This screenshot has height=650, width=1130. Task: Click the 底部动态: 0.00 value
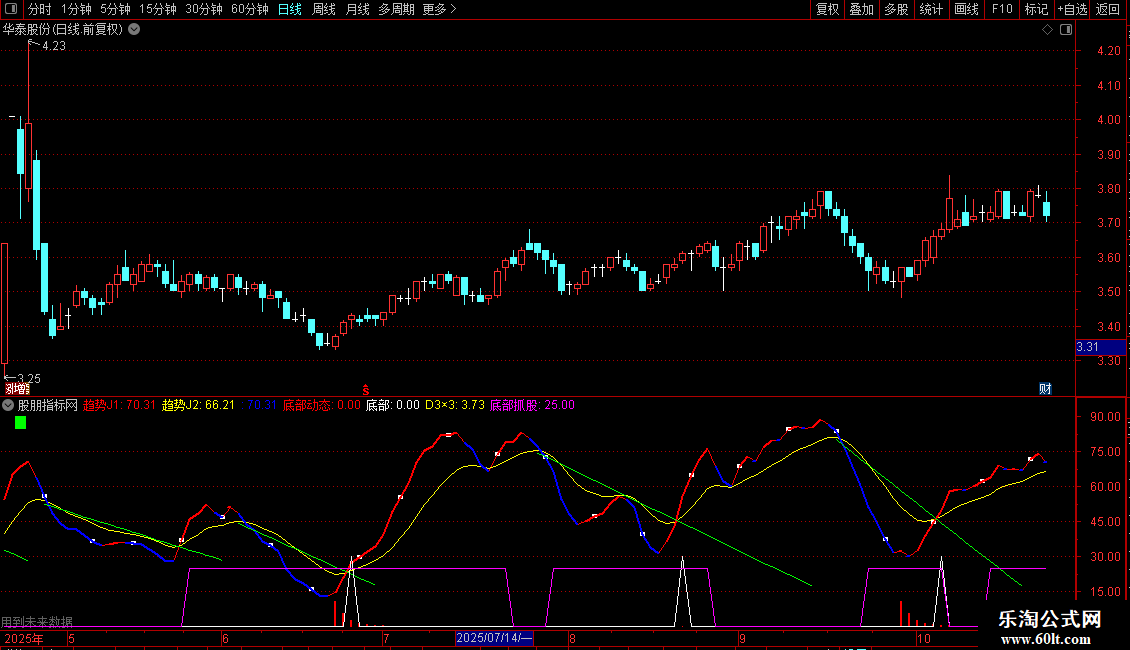pos(321,405)
